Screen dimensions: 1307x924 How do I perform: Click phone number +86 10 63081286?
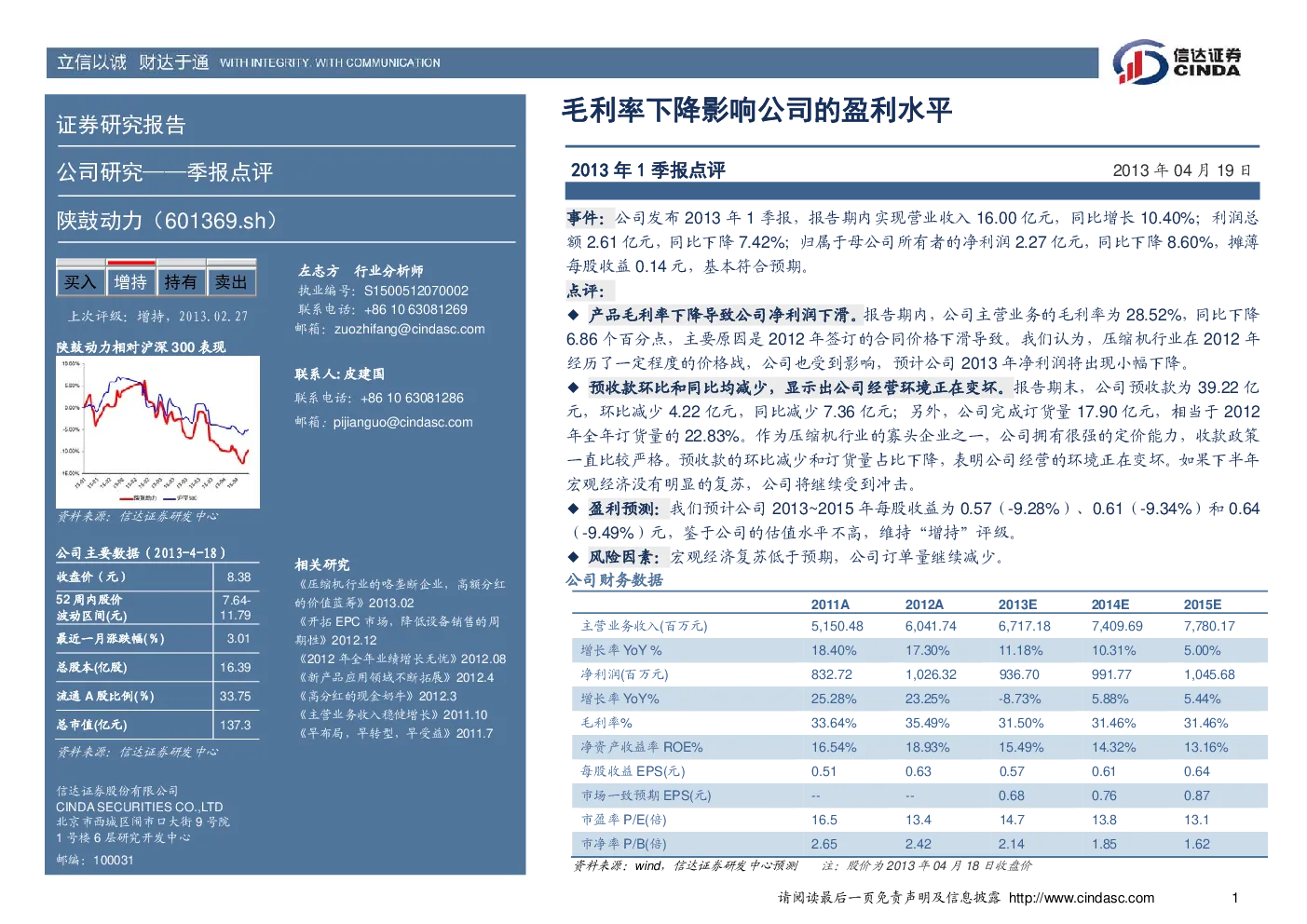pyautogui.click(x=412, y=398)
